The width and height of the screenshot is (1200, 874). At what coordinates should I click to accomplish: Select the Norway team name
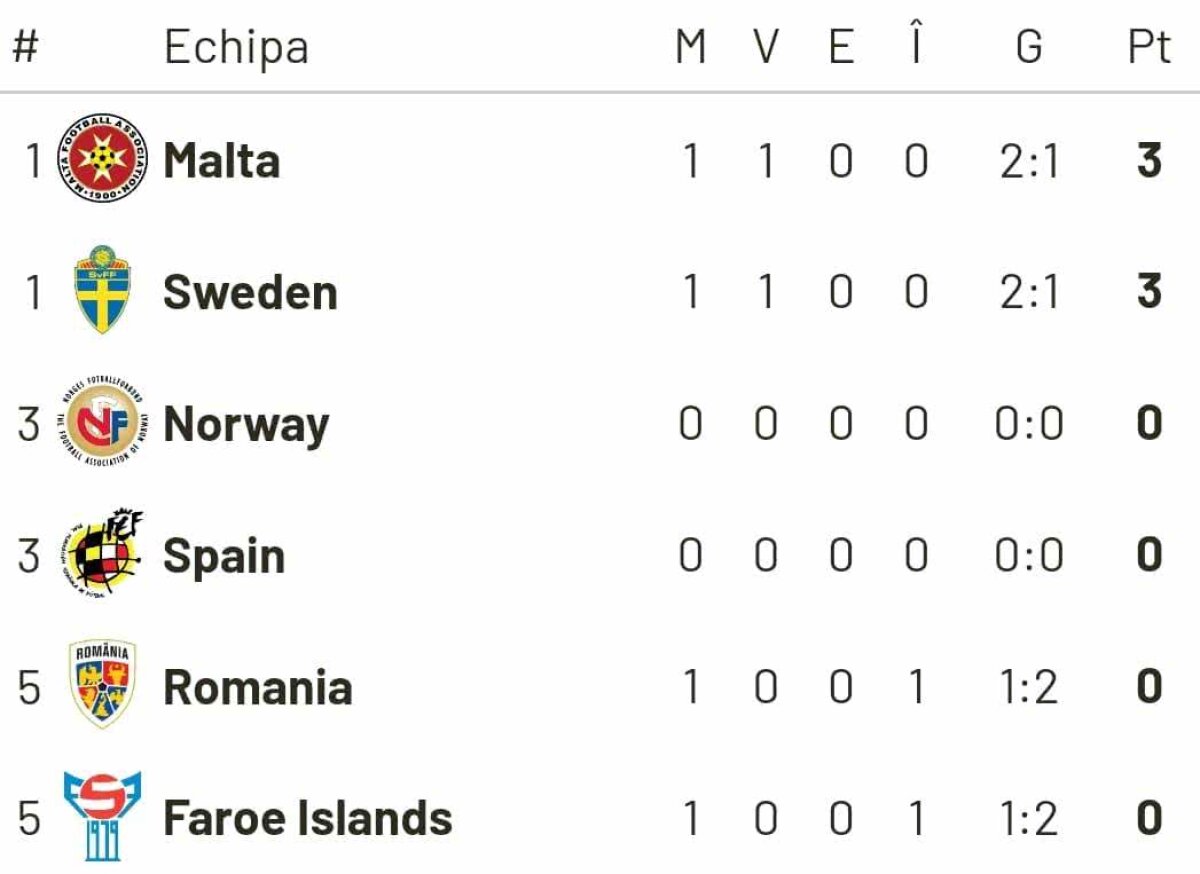point(246,425)
